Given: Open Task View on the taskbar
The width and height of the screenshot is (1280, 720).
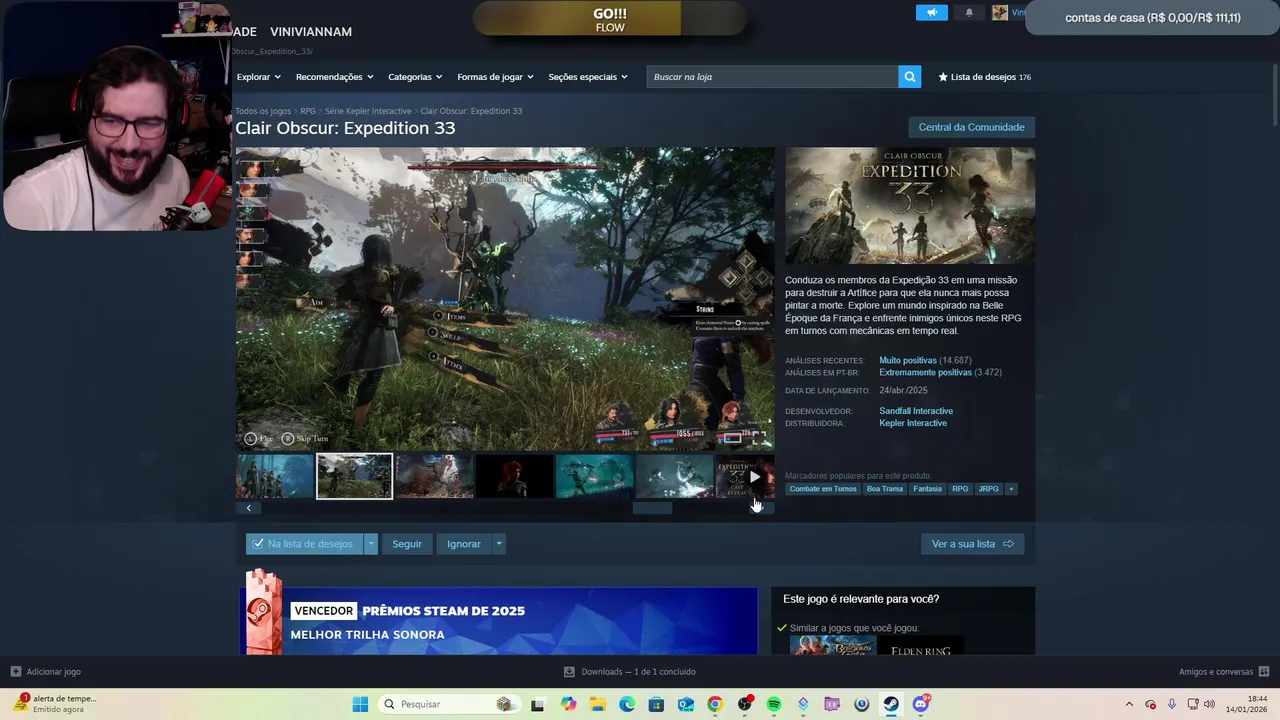Looking at the screenshot, I should click(x=538, y=704).
